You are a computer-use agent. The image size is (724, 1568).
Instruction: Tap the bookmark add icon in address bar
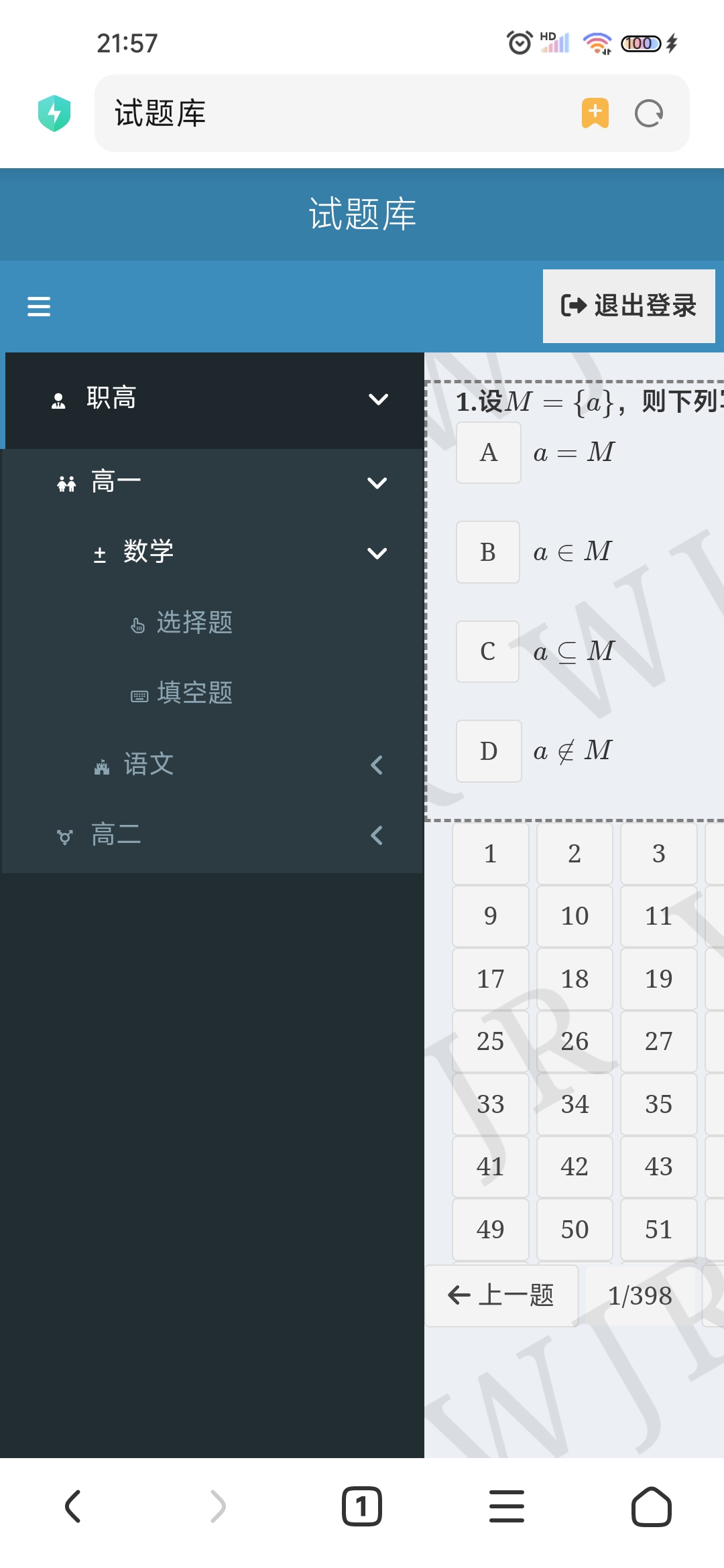(595, 113)
